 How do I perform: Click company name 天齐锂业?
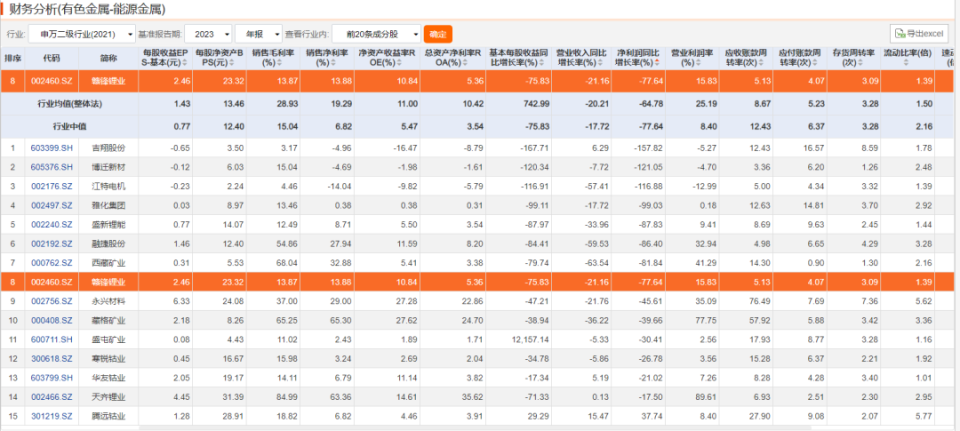coord(108,397)
